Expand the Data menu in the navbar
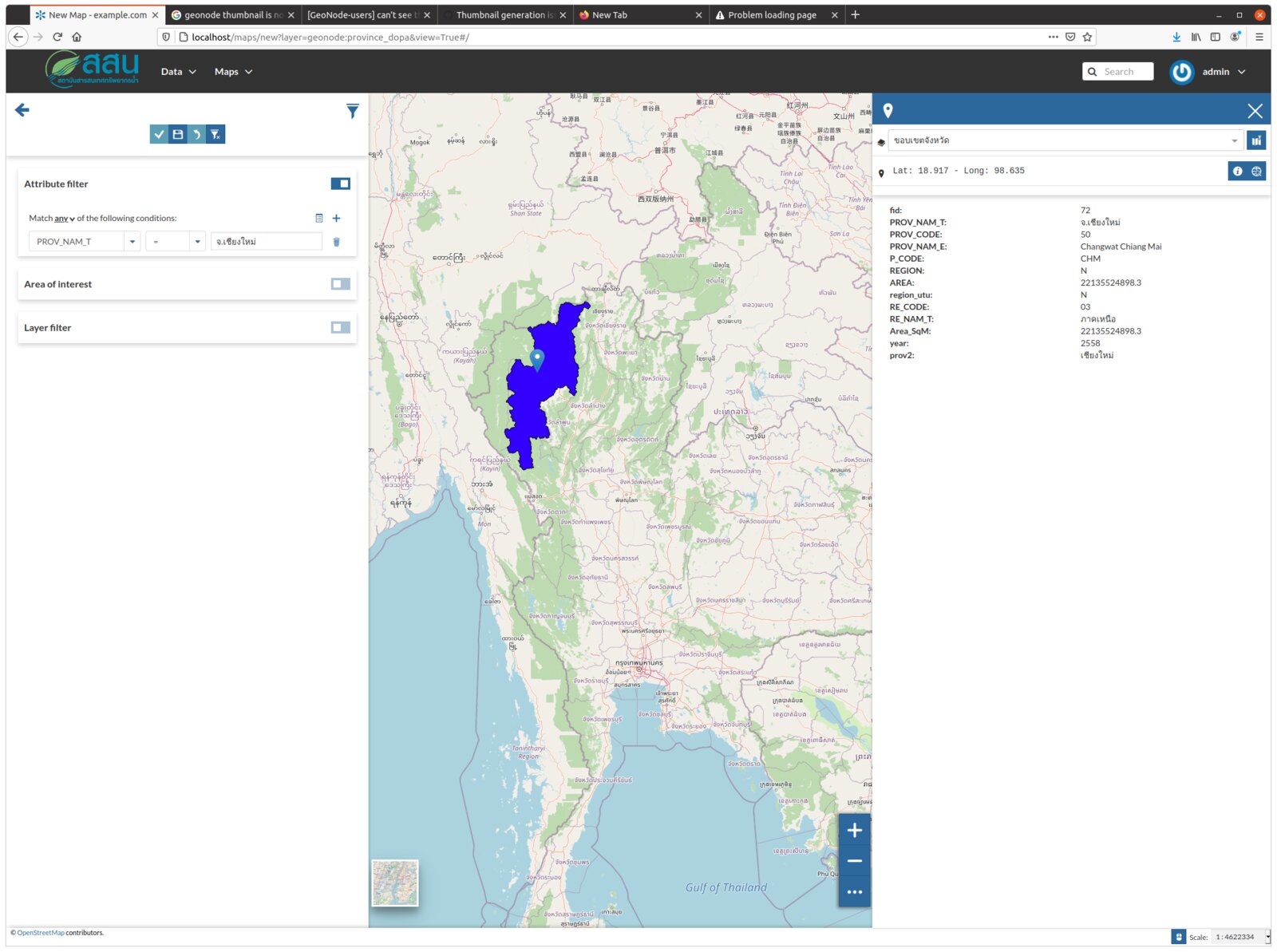Image resolution: width=1277 pixels, height=952 pixels. (x=179, y=72)
